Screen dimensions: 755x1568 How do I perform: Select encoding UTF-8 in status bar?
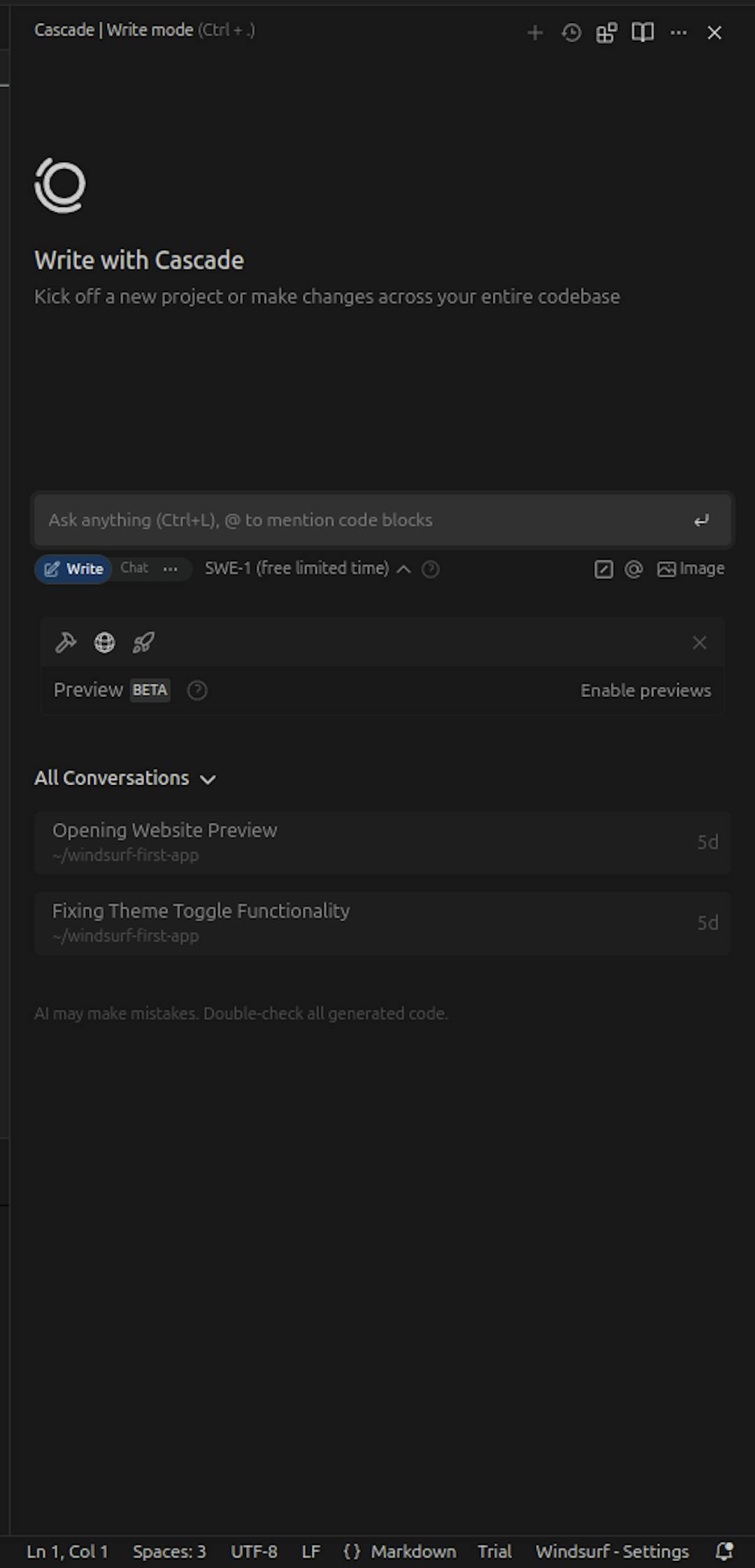pos(254,1552)
